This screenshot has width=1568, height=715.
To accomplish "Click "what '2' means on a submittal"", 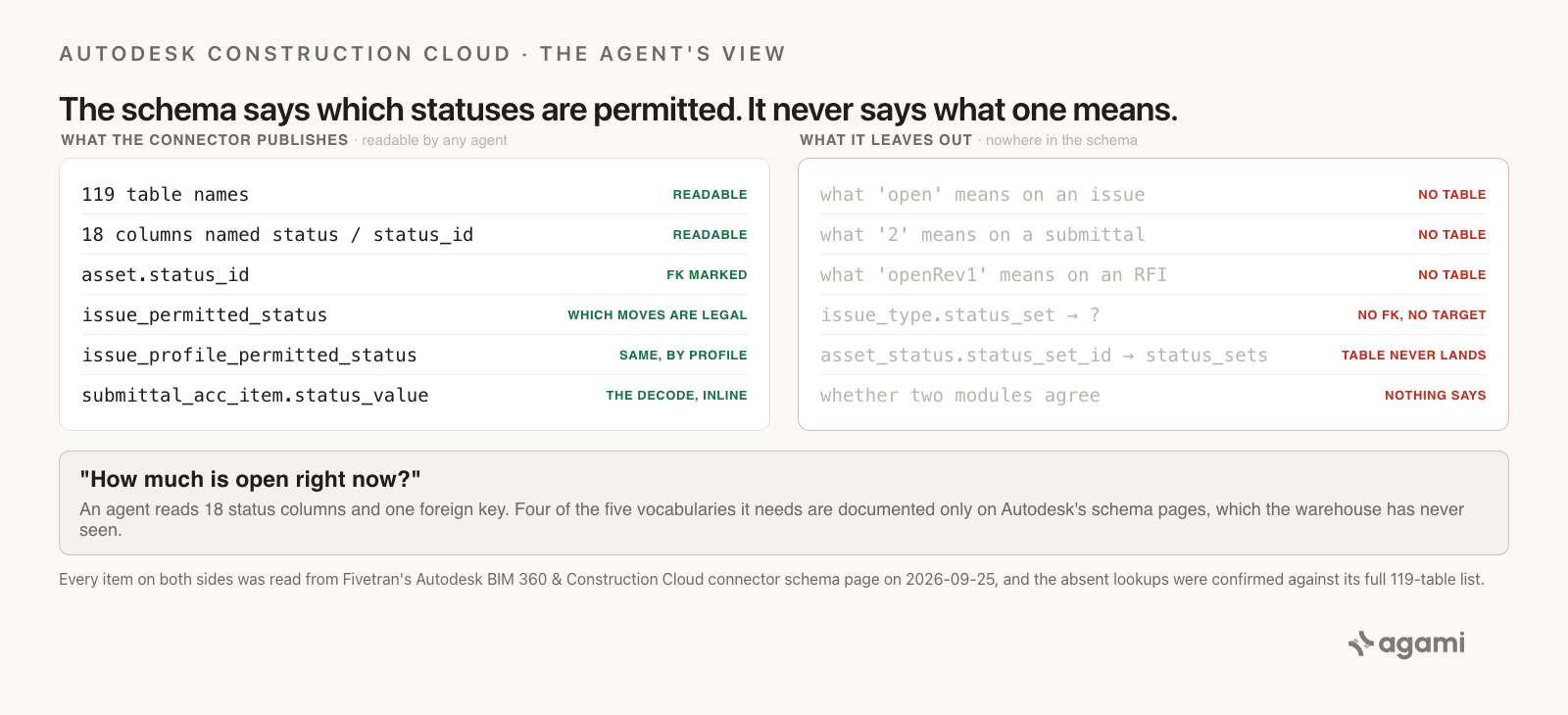I will [983, 234].
